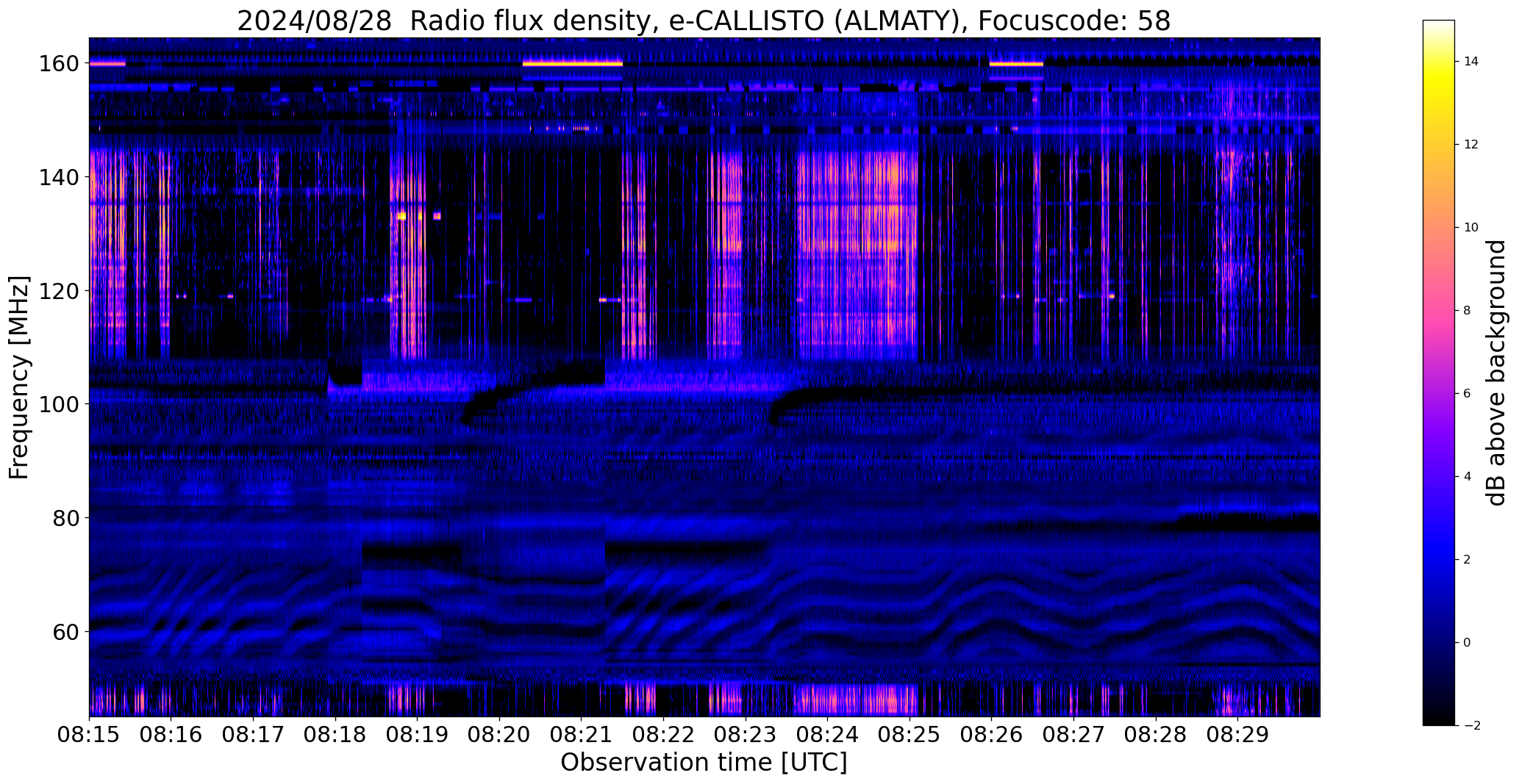The width and height of the screenshot is (1519, 784).
Task: Click the 08:25 time tick label
Action: (909, 735)
